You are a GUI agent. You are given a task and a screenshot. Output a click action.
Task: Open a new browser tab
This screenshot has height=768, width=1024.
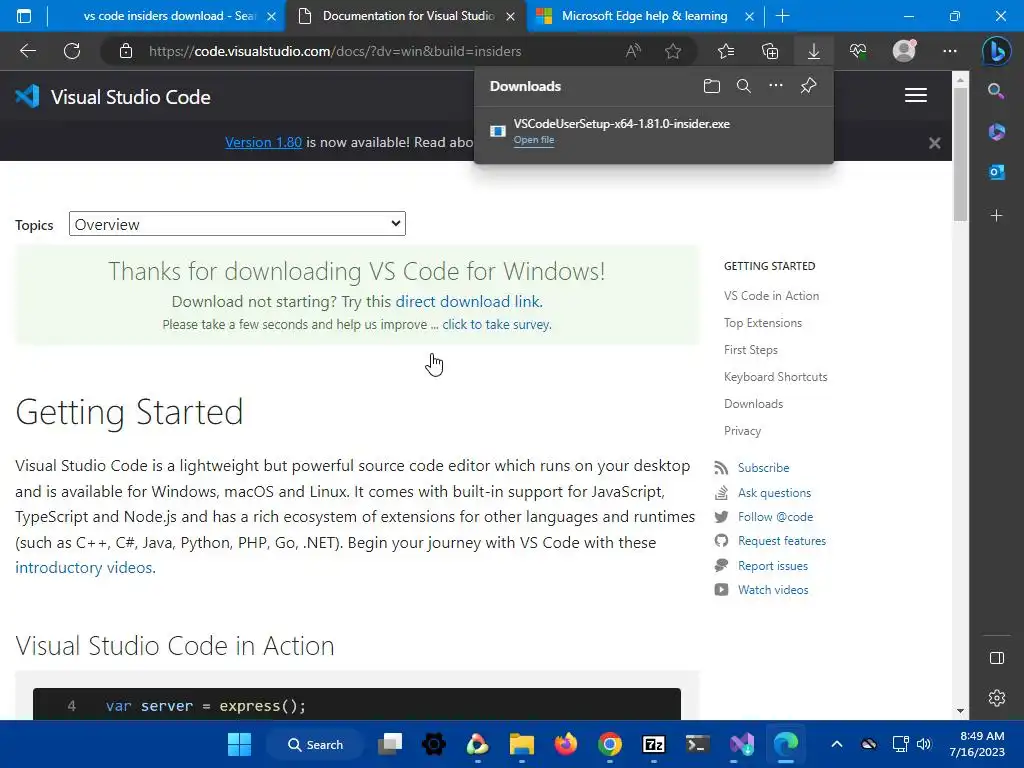coord(782,16)
